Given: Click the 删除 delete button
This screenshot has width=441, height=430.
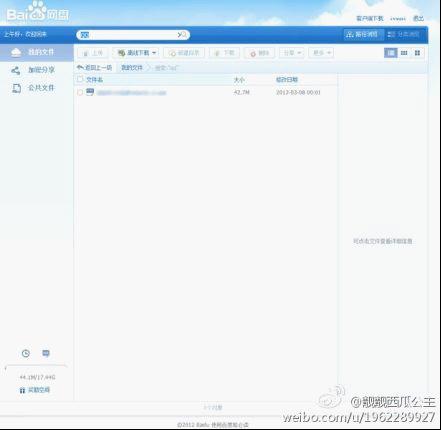Looking at the screenshot, I should (259, 53).
